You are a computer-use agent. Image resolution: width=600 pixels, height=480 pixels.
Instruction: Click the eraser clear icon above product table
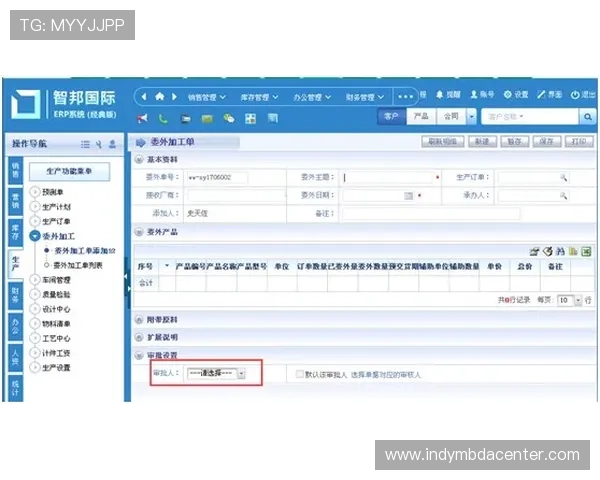[548, 251]
